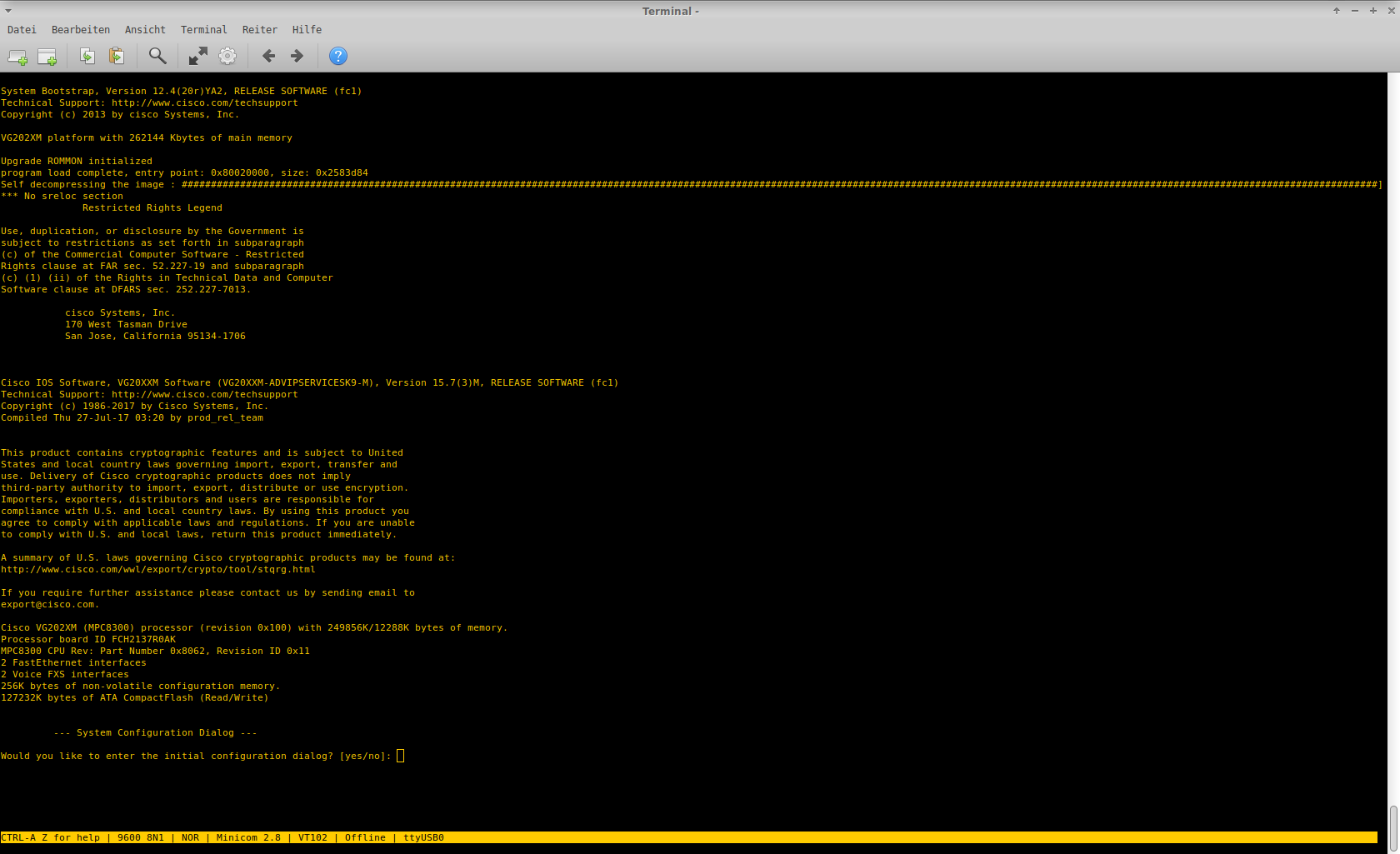The image size is (1400, 854).
Task: Go to next tab with right arrow
Action: (297, 56)
